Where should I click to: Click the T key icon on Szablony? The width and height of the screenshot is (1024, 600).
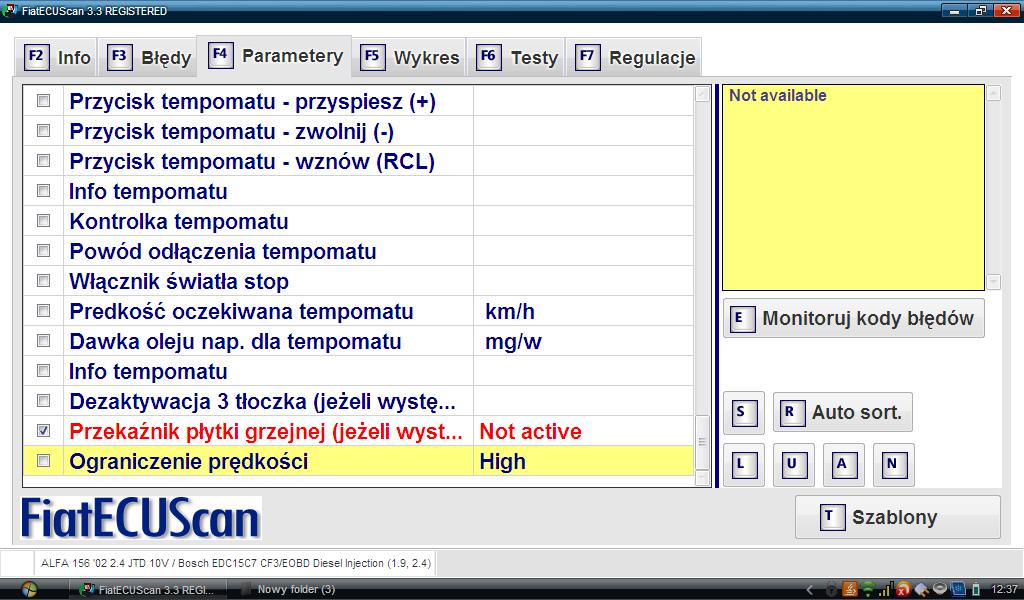click(832, 517)
